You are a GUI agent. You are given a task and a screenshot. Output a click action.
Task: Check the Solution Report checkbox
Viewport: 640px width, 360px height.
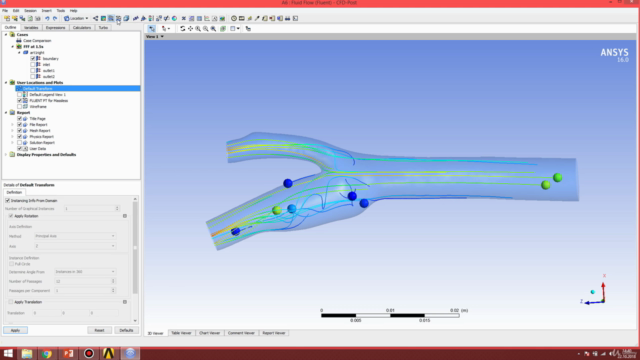coord(19,142)
